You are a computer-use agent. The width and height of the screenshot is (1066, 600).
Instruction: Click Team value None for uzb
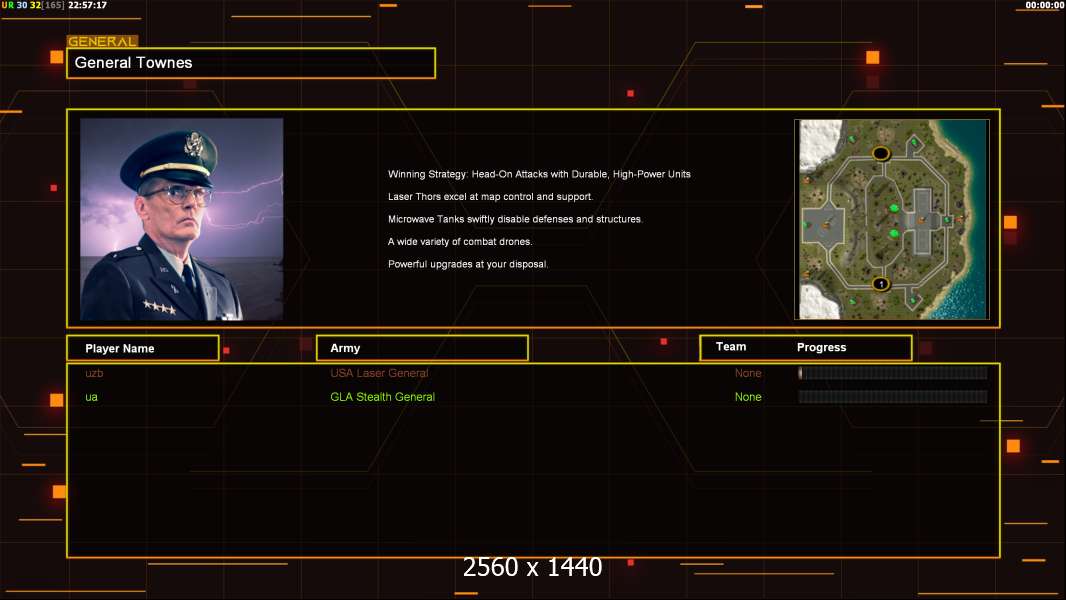click(x=748, y=373)
